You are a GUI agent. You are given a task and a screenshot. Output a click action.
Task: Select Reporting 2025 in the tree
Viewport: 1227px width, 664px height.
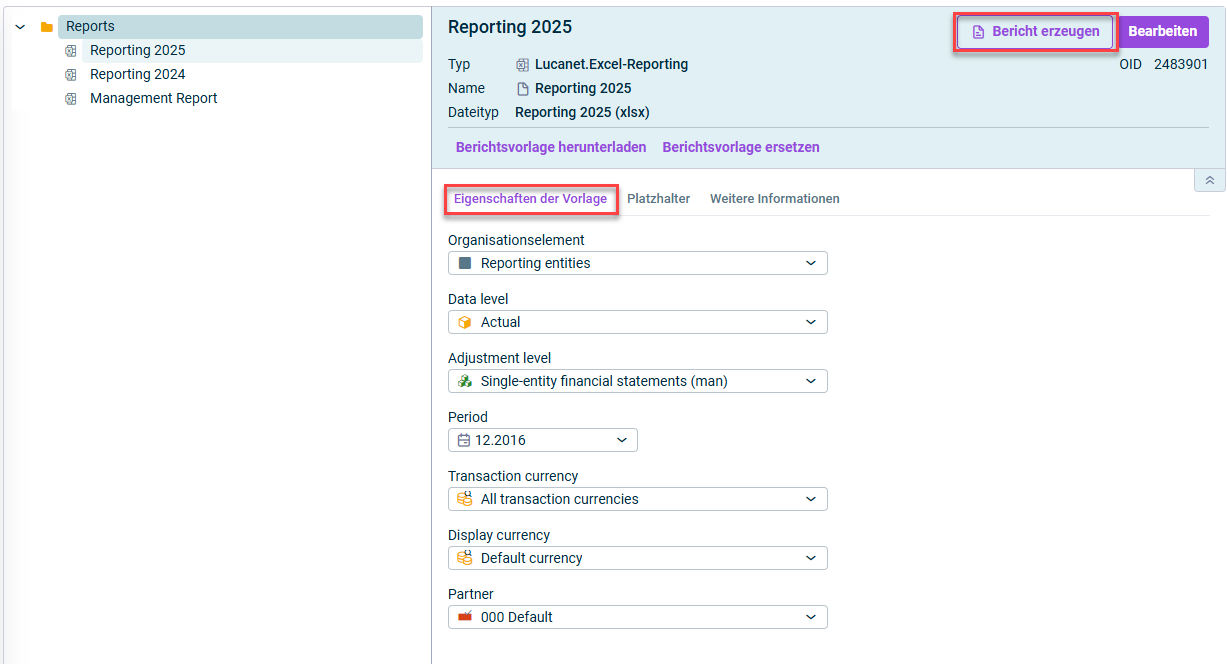tap(137, 51)
